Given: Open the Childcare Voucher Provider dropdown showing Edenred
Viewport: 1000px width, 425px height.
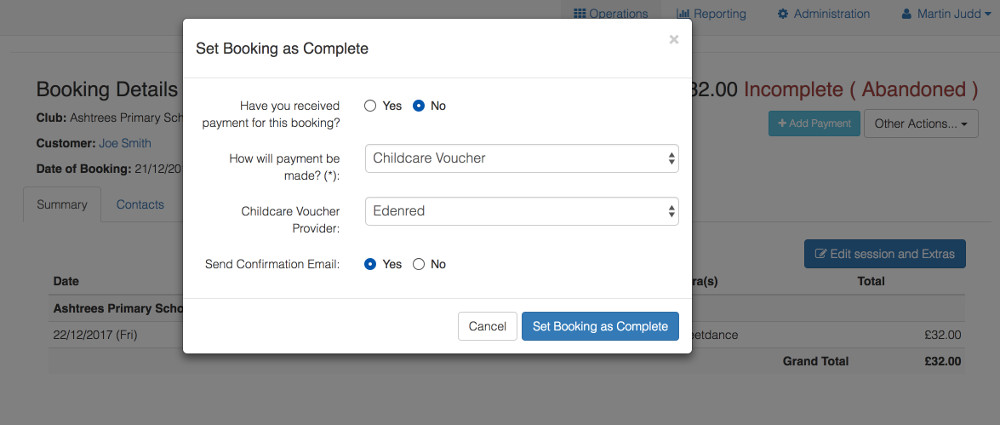Looking at the screenshot, I should [522, 211].
